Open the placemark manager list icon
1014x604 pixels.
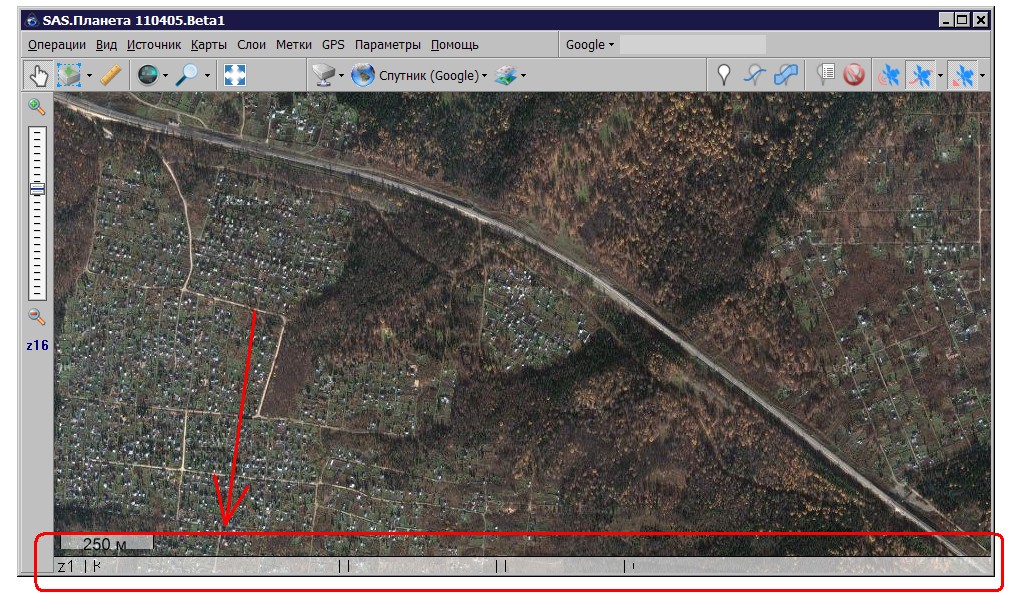(826, 75)
